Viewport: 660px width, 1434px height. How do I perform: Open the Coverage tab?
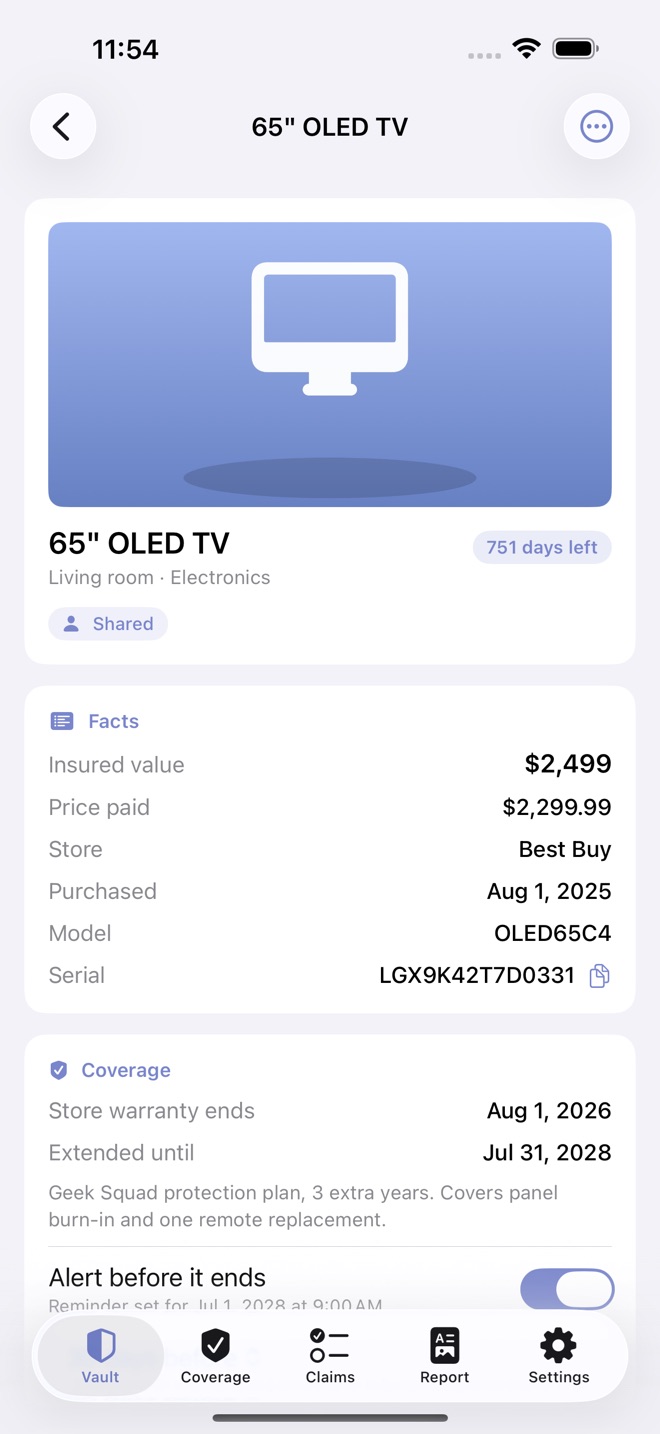(215, 1356)
